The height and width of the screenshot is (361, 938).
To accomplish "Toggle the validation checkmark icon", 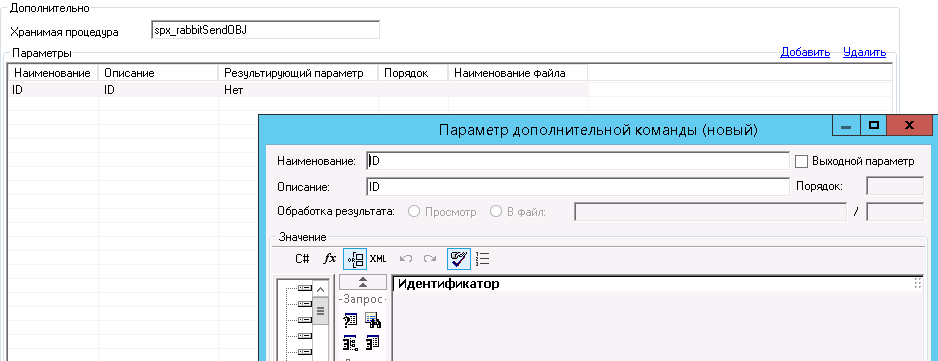I will point(459,259).
